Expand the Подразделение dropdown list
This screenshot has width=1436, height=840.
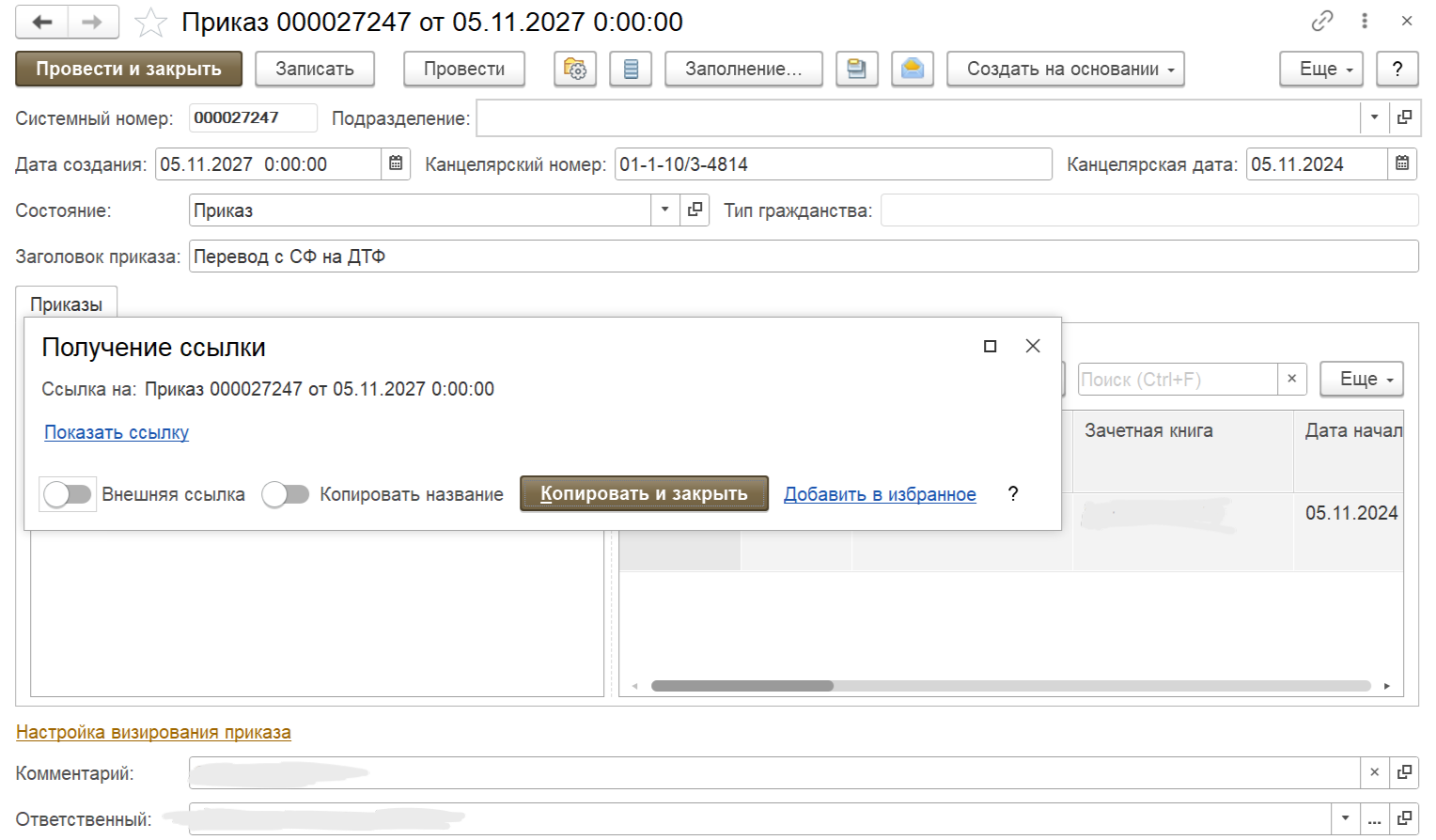tap(1374, 118)
